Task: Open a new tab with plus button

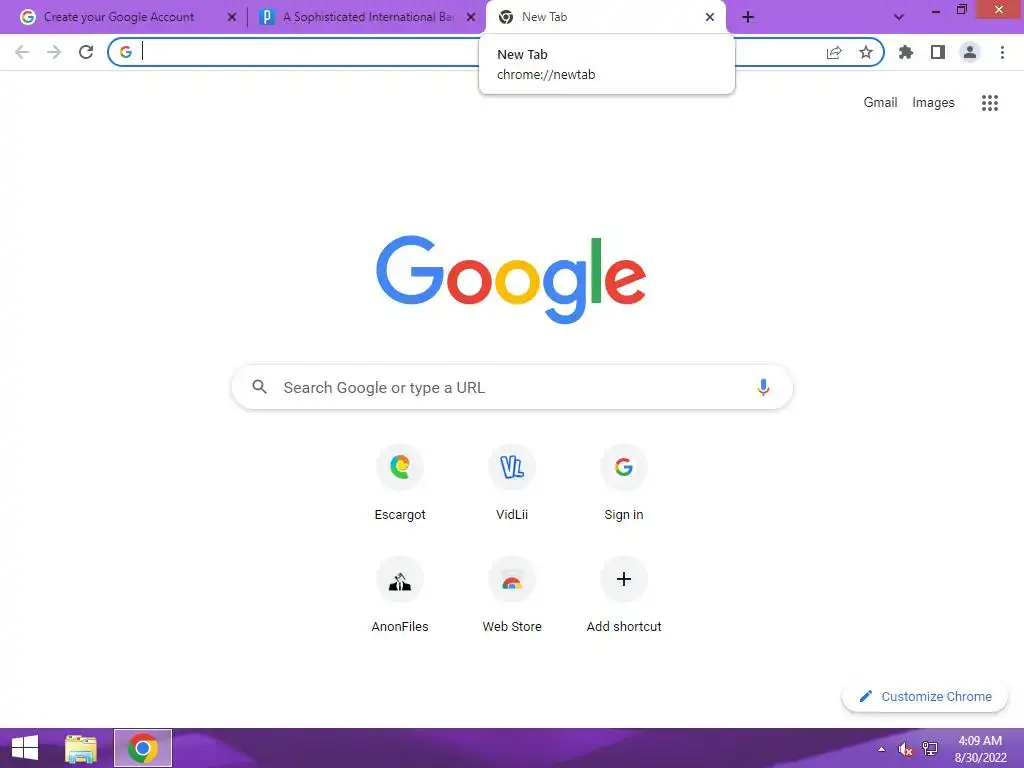Action: (x=748, y=18)
